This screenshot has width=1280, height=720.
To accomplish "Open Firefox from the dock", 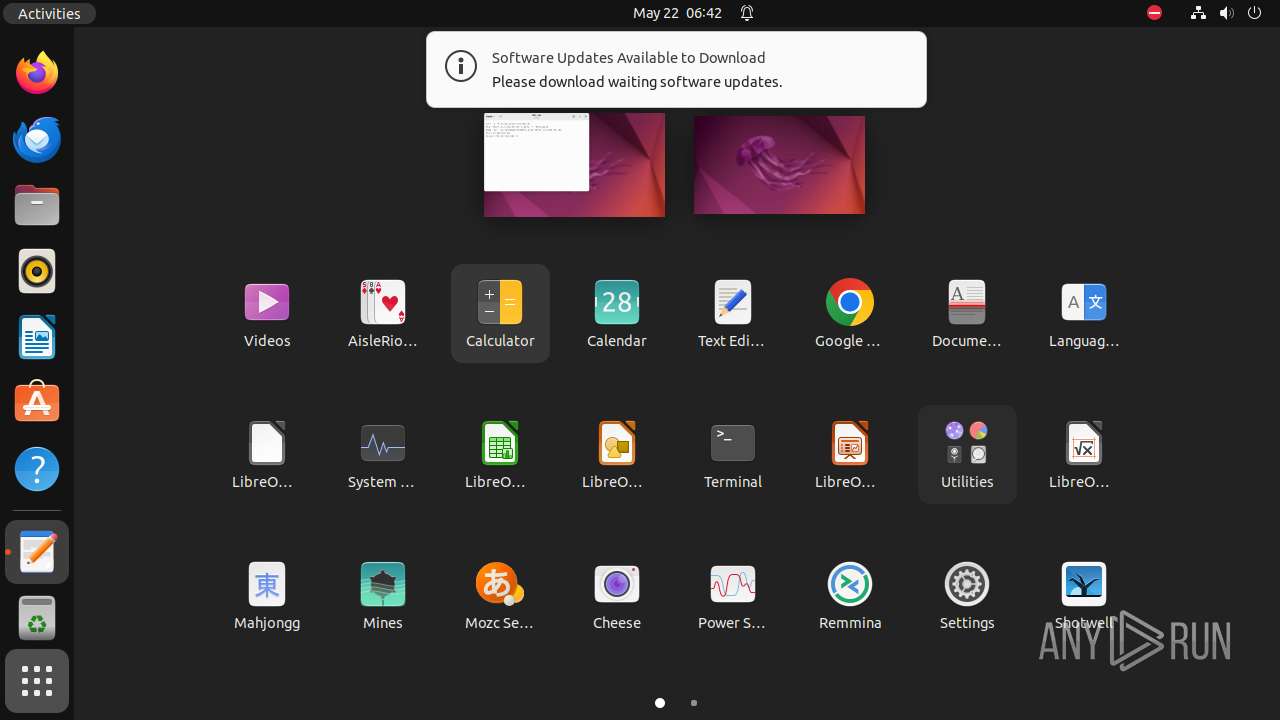I will tap(37, 73).
